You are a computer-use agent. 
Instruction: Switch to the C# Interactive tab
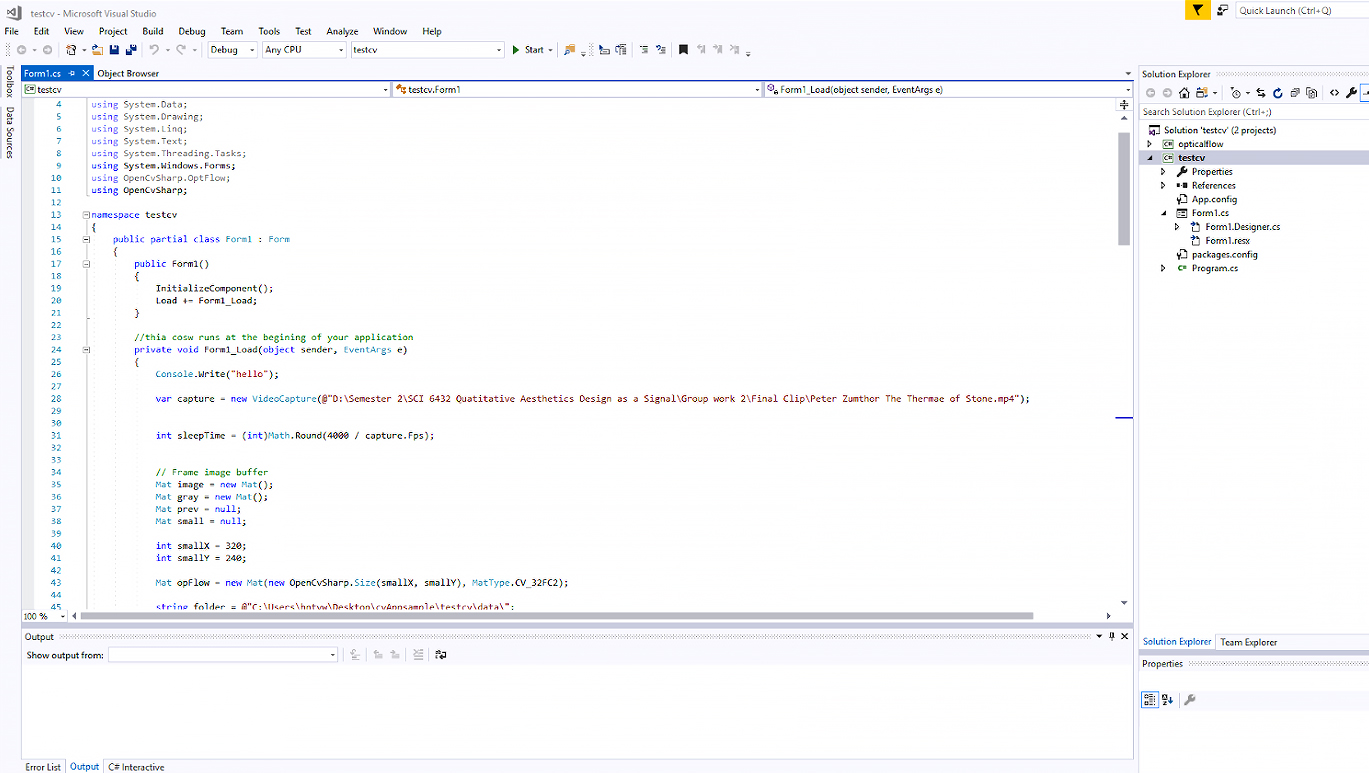click(x=136, y=767)
